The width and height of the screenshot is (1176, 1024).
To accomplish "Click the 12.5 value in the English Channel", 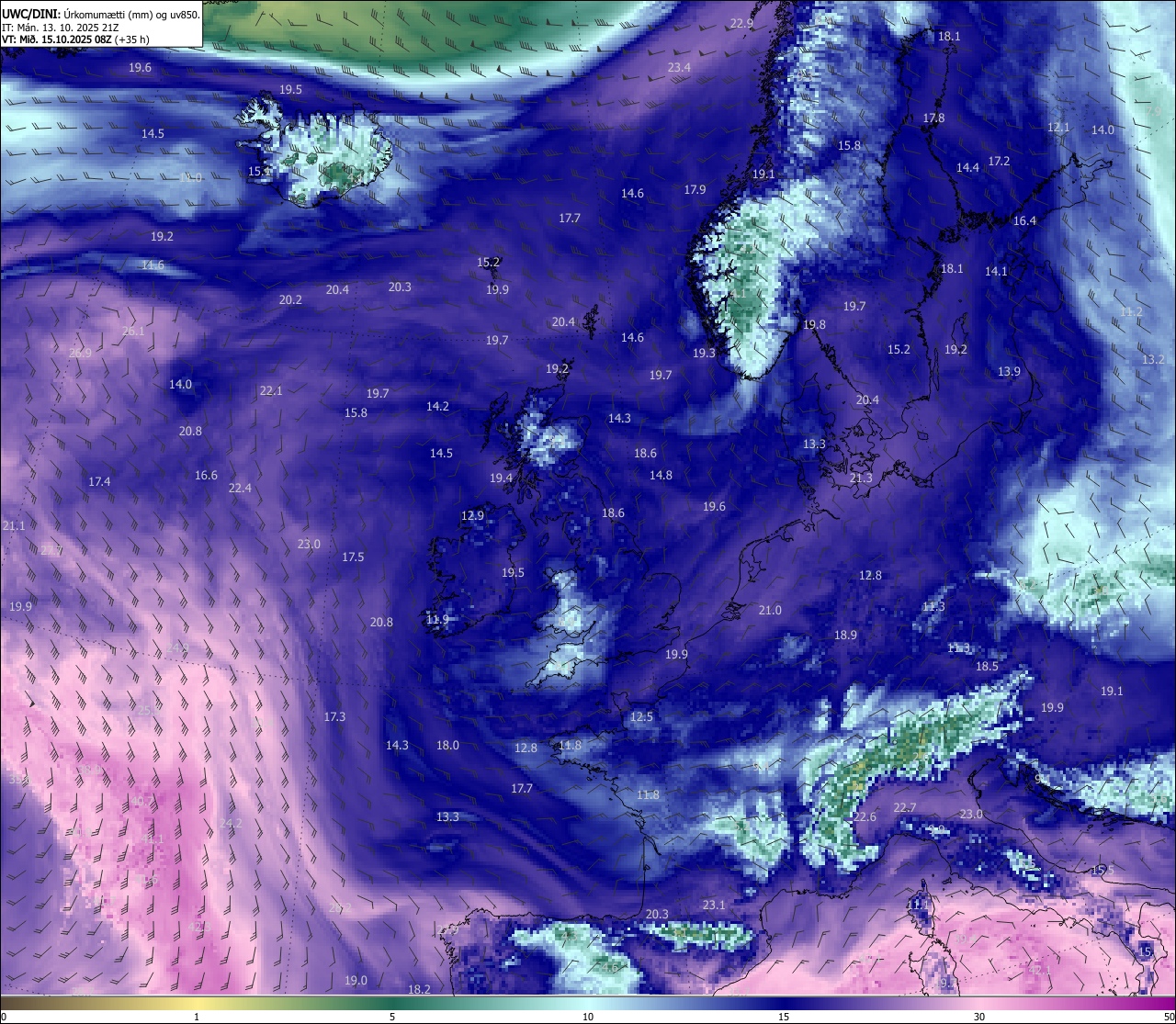I will (641, 716).
